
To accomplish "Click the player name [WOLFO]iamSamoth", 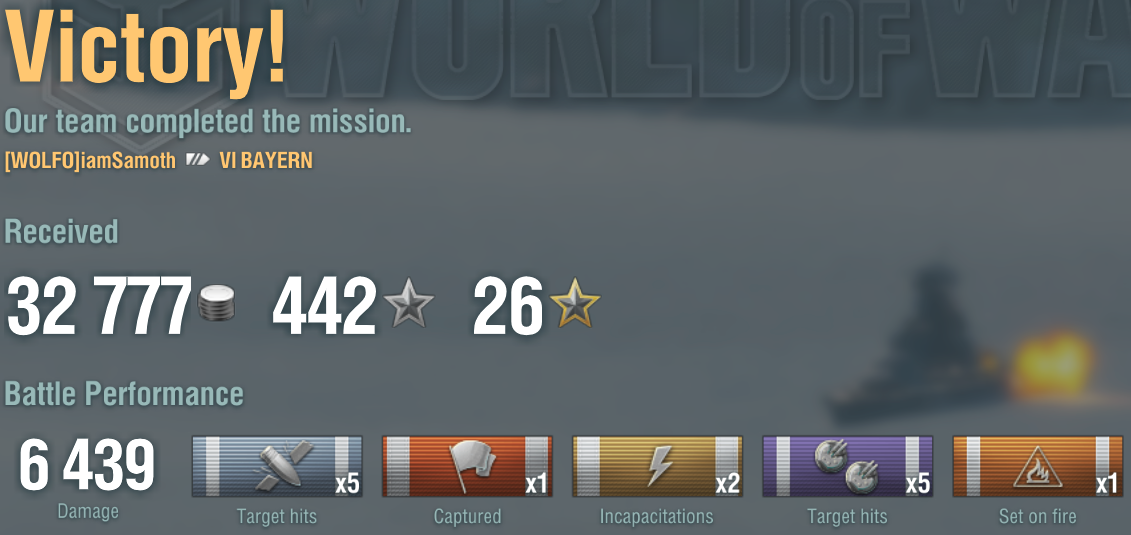I will click(90, 160).
